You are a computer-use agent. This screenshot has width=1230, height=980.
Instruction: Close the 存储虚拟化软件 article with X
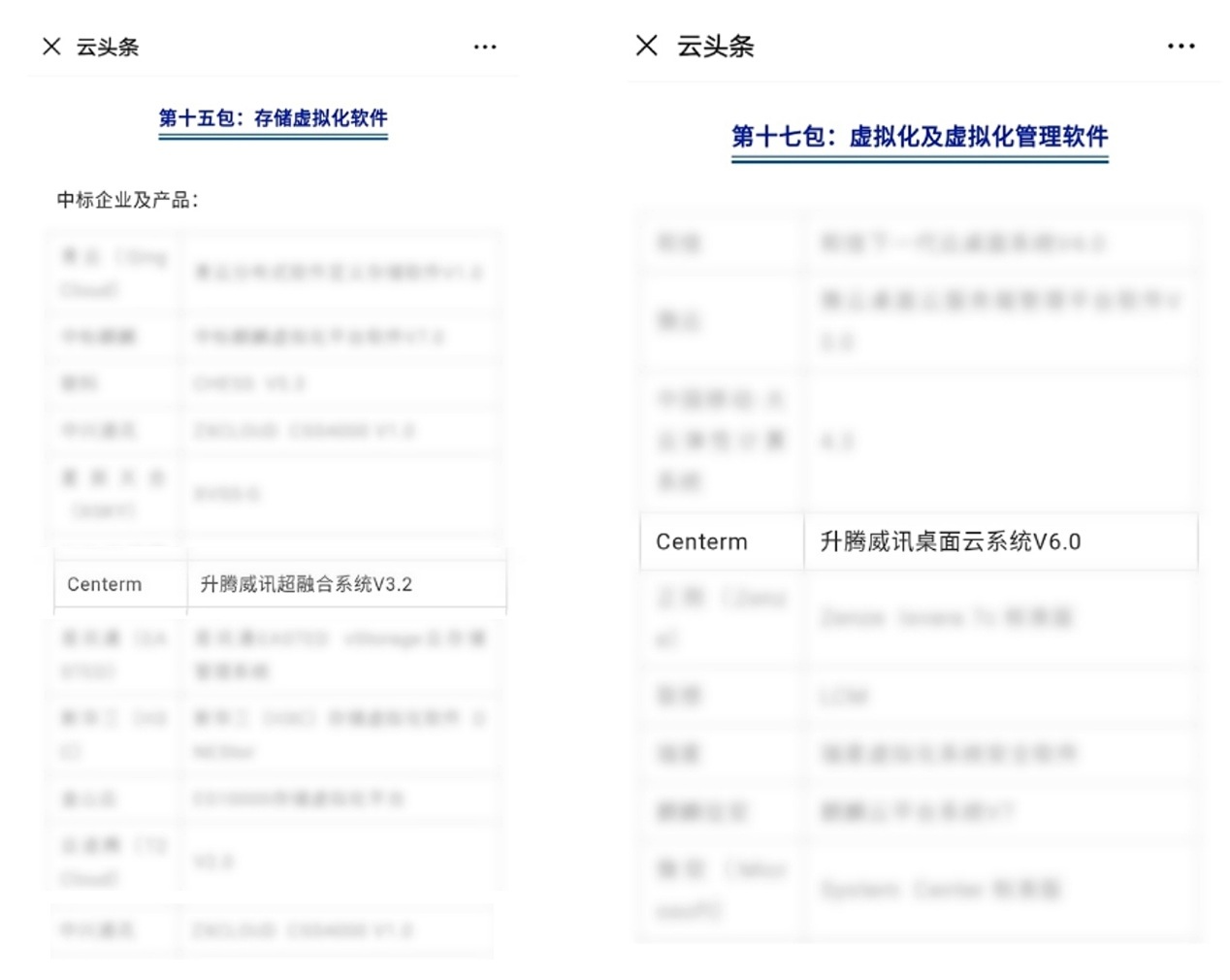coord(52,47)
